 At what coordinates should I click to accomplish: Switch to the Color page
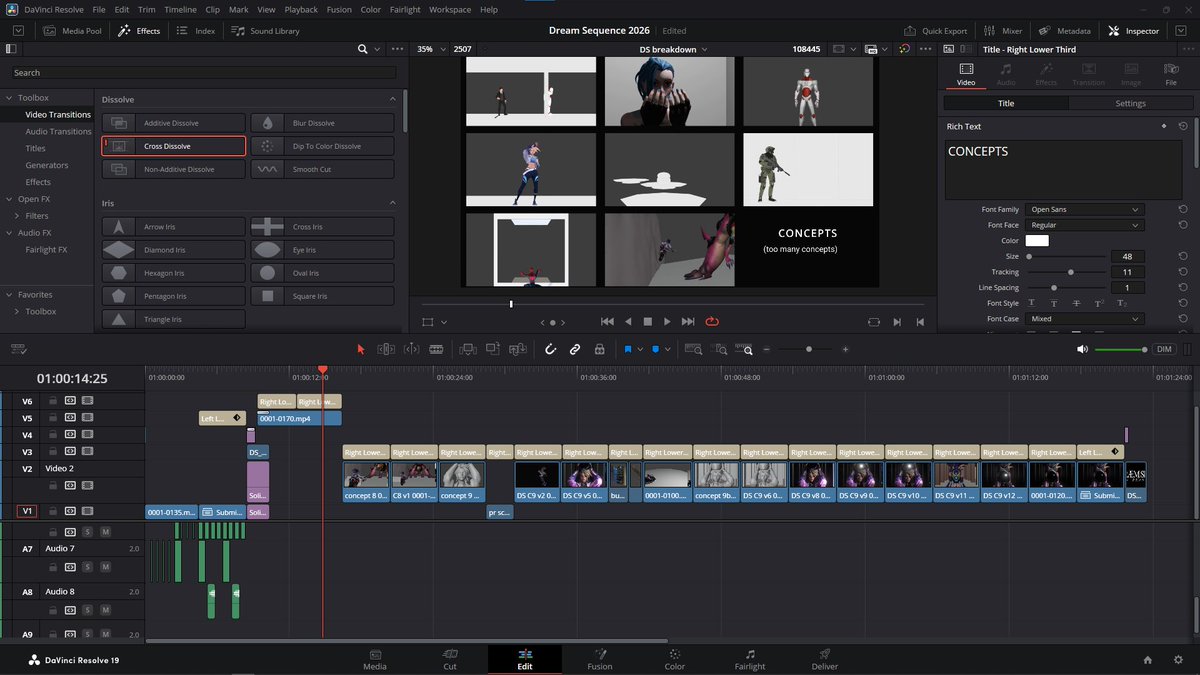[x=675, y=659]
